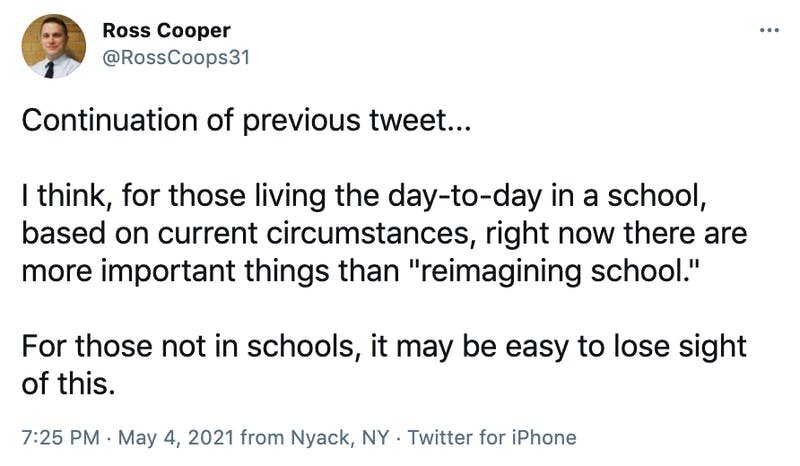800x466 pixels.
Task: Click the word 'day-to-day' in the tweet
Action: click(x=464, y=196)
